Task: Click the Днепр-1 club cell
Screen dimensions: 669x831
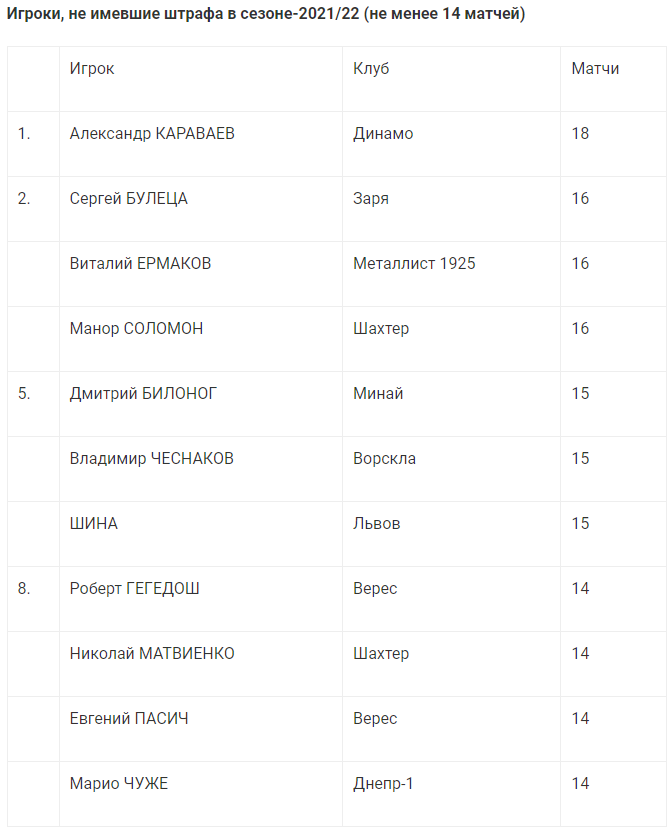Action: [x=383, y=784]
